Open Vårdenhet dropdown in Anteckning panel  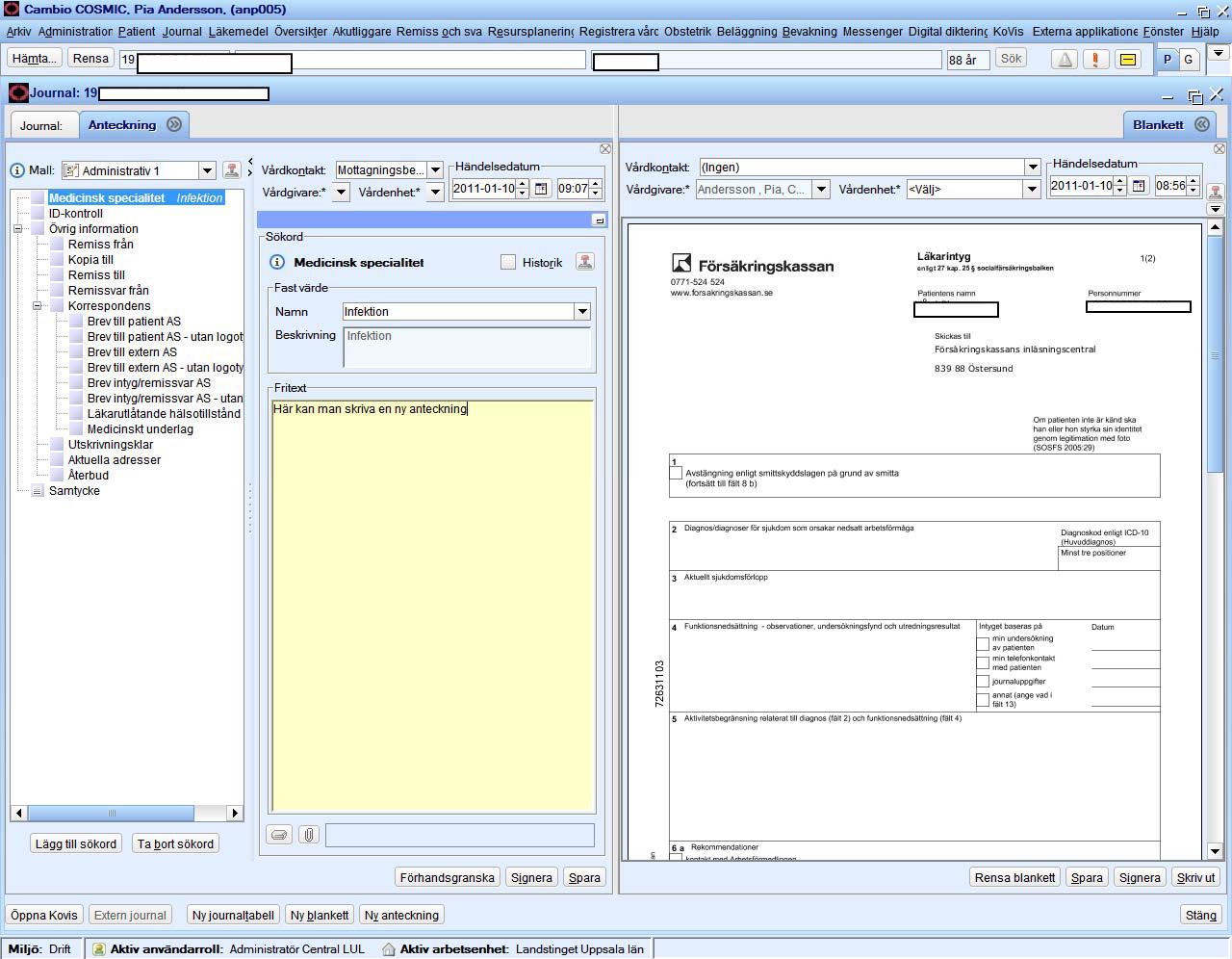pyautogui.click(x=435, y=192)
